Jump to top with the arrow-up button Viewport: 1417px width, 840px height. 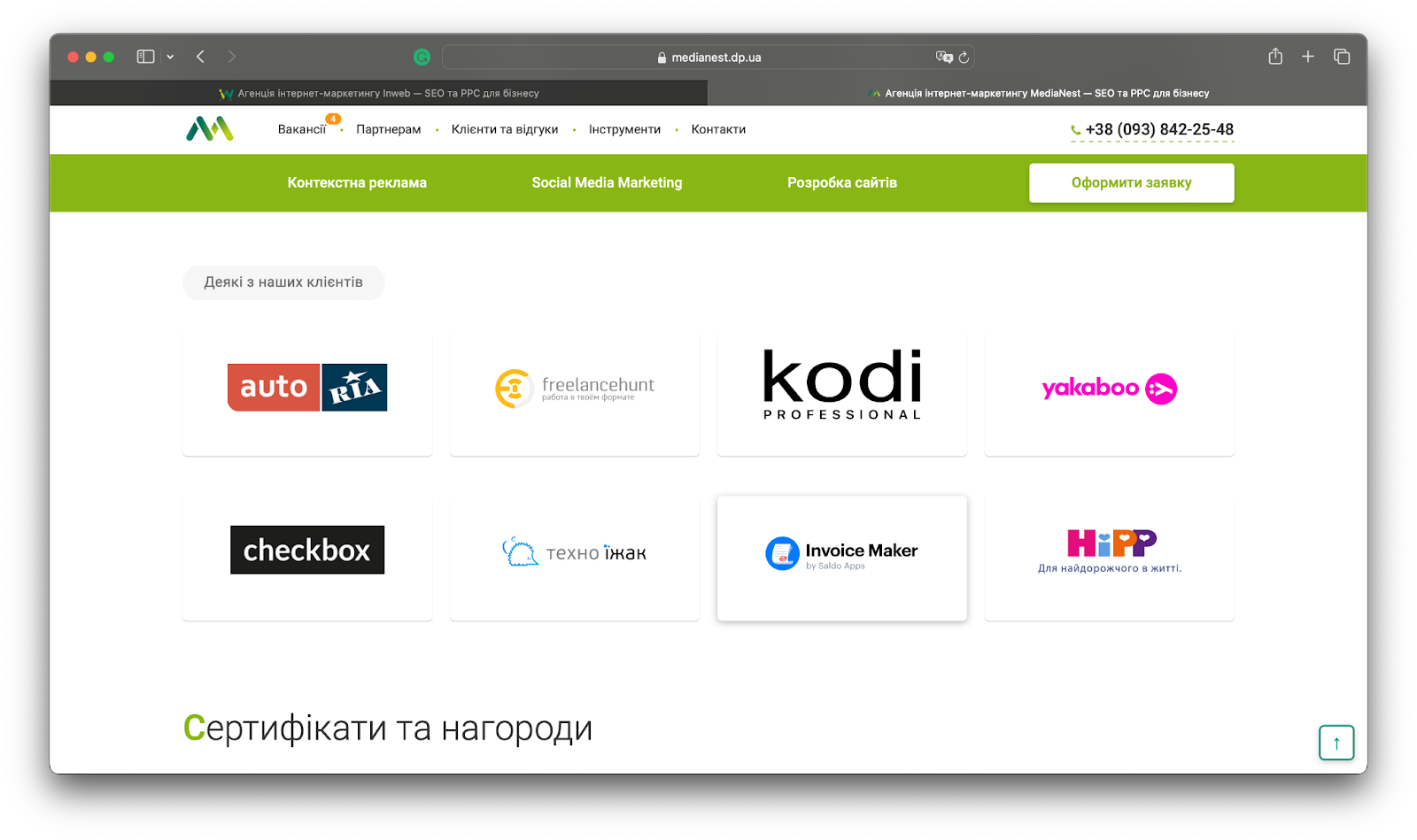(x=1336, y=743)
